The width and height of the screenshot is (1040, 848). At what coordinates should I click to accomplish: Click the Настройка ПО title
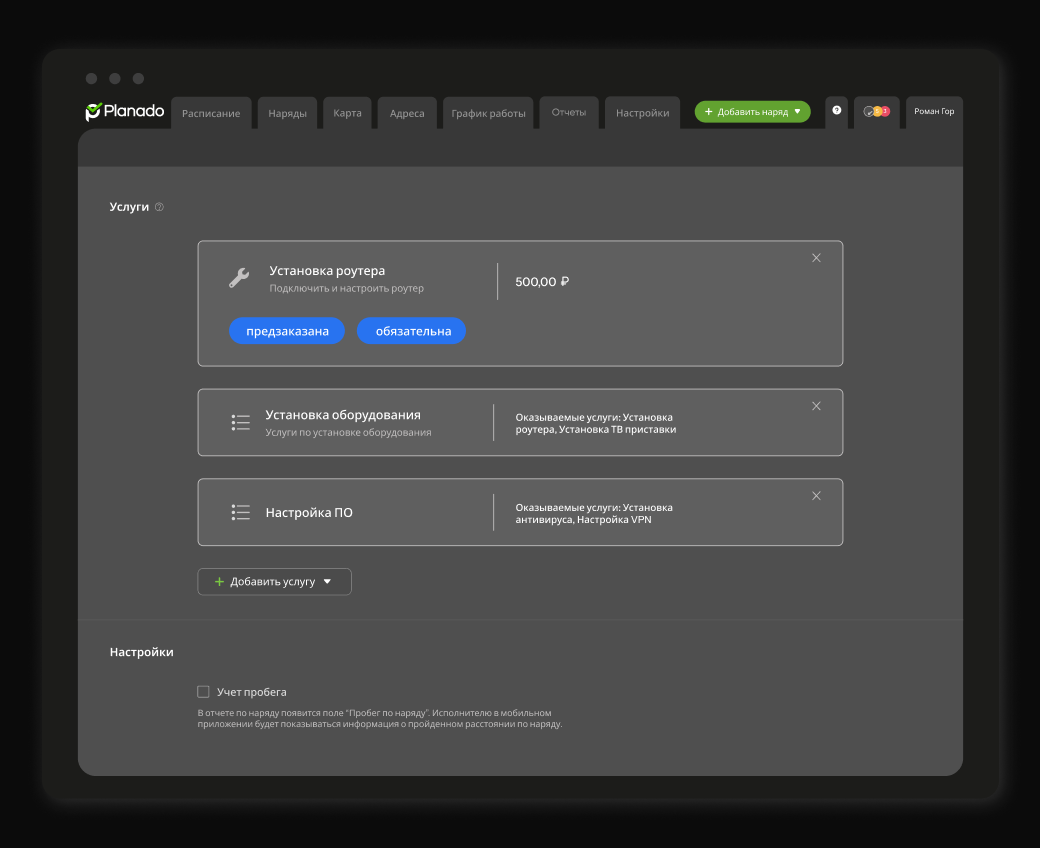[x=309, y=513]
